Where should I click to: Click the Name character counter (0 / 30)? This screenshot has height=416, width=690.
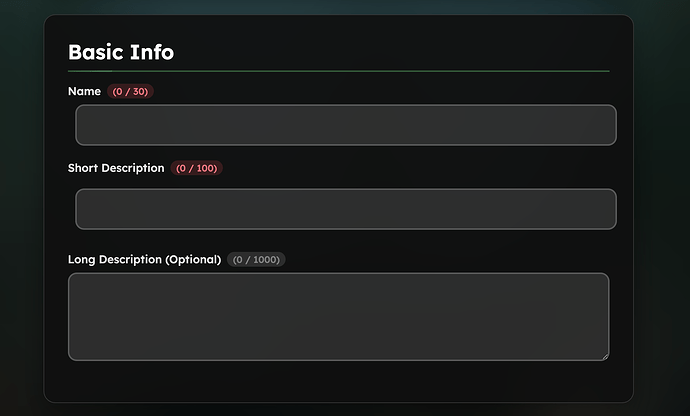[x=130, y=92]
